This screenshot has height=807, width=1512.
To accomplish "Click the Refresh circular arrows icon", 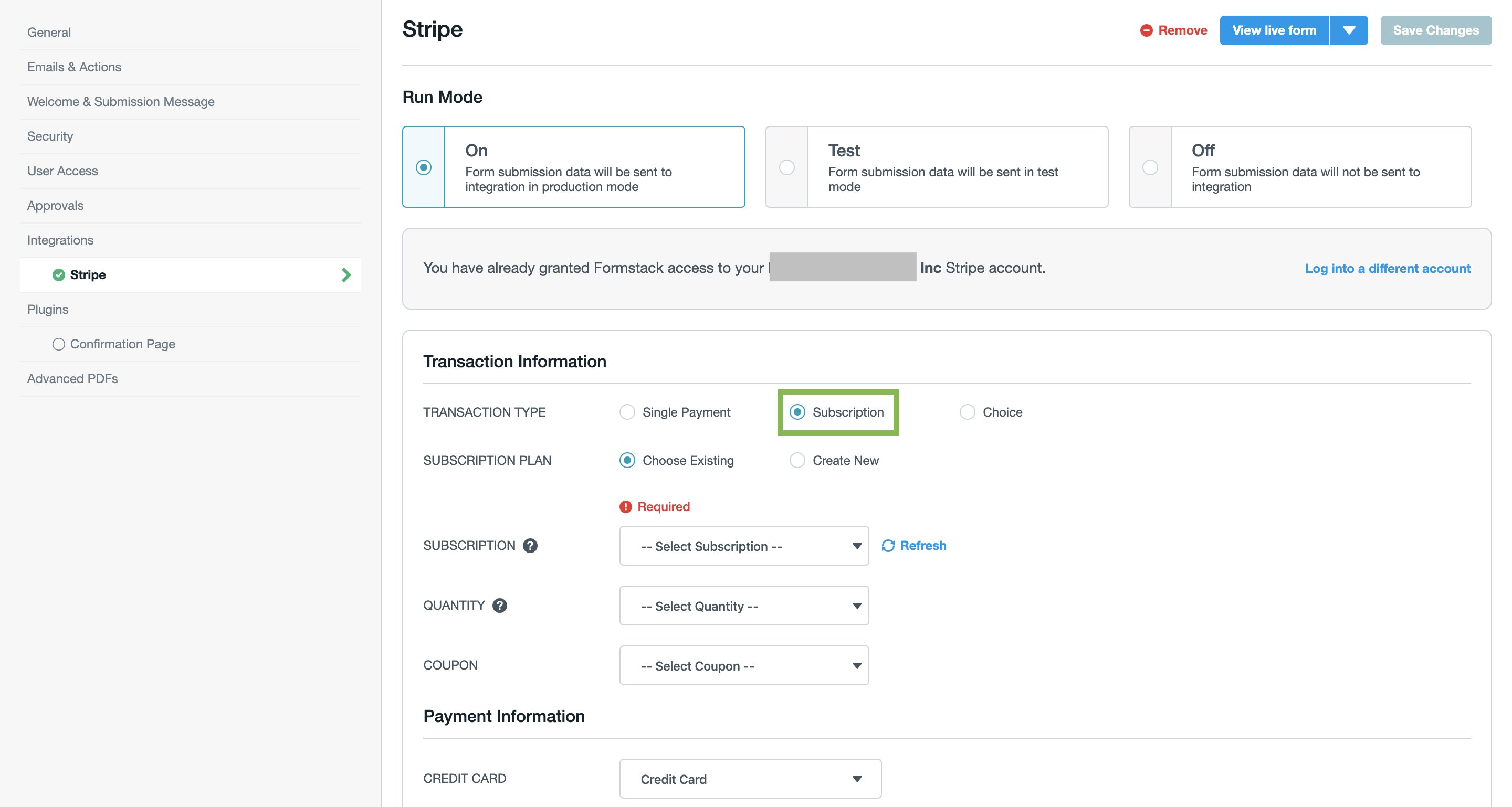I will pos(888,545).
